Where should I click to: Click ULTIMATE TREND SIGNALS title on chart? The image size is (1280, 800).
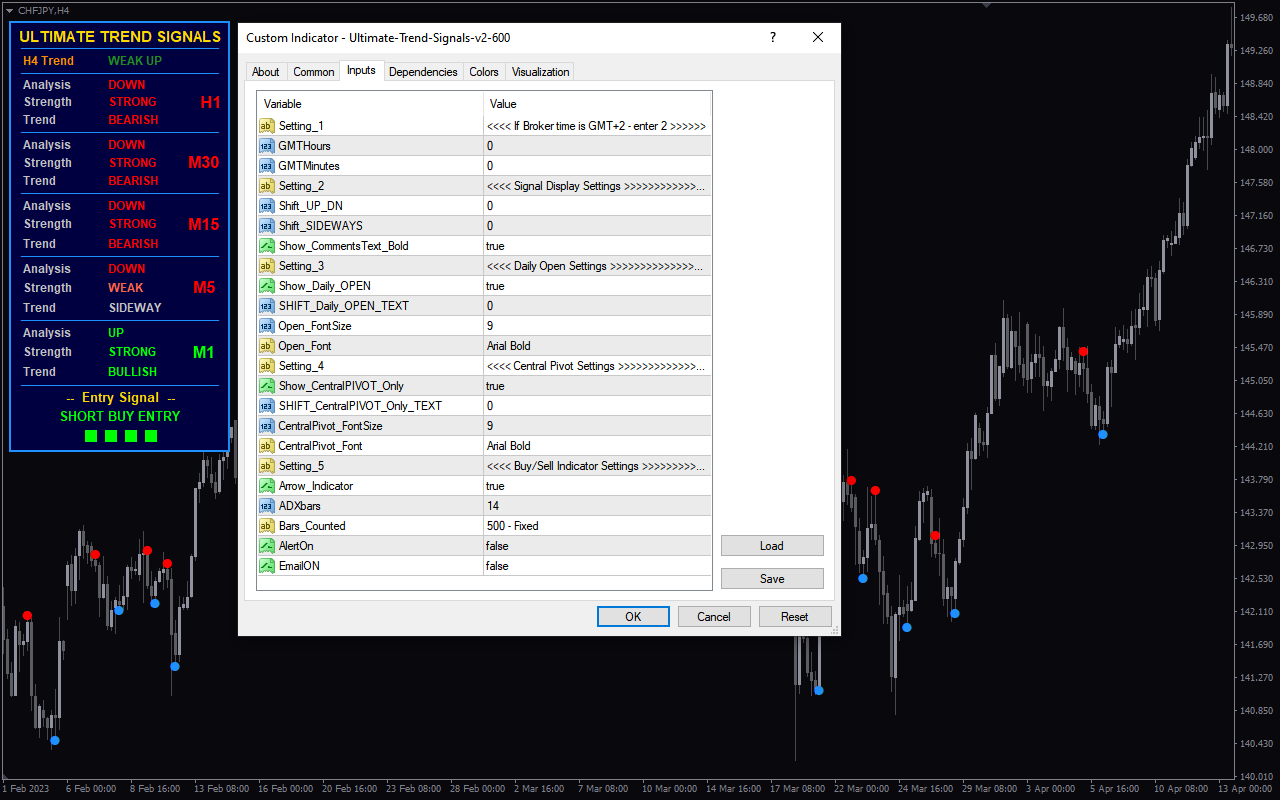120,37
